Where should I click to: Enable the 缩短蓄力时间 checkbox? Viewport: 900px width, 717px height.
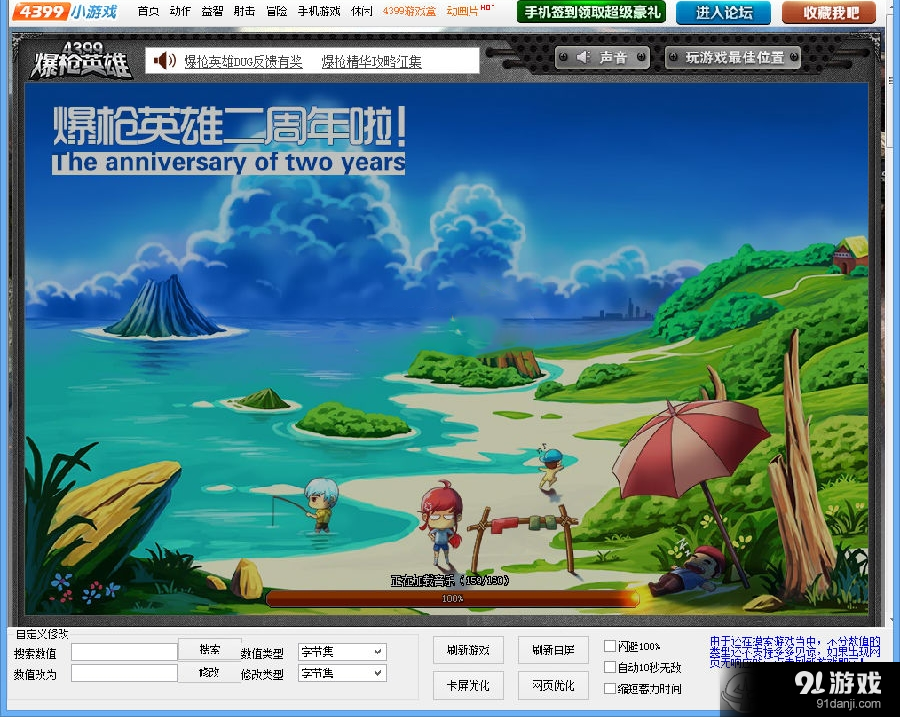tap(610, 688)
